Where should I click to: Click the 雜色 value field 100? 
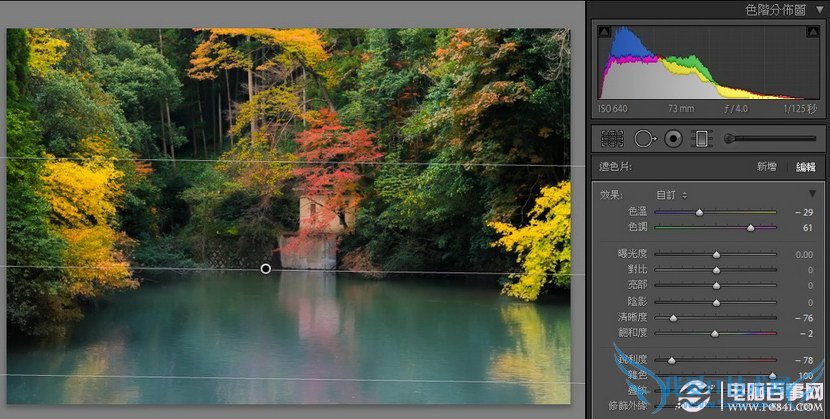[x=806, y=376]
